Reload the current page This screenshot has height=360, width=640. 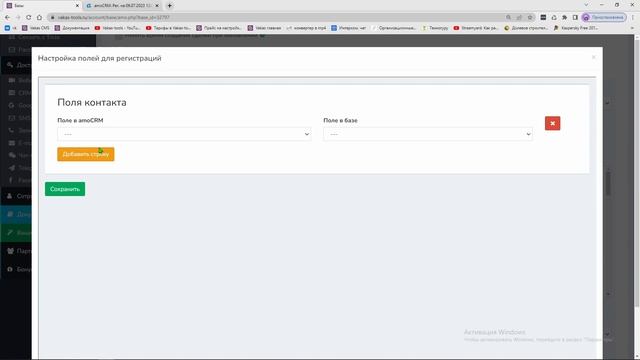[29, 17]
